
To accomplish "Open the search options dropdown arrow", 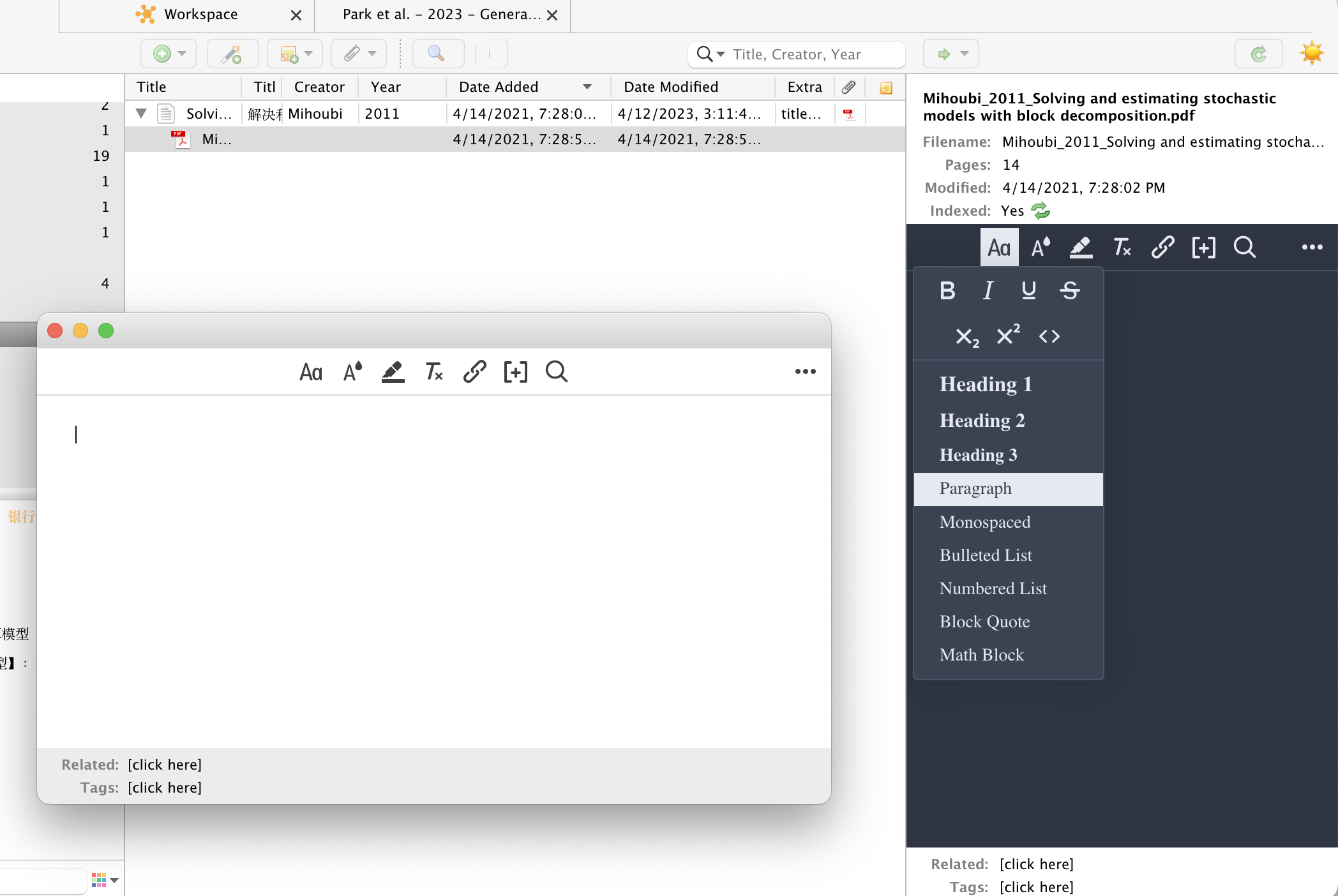I will pos(720,54).
